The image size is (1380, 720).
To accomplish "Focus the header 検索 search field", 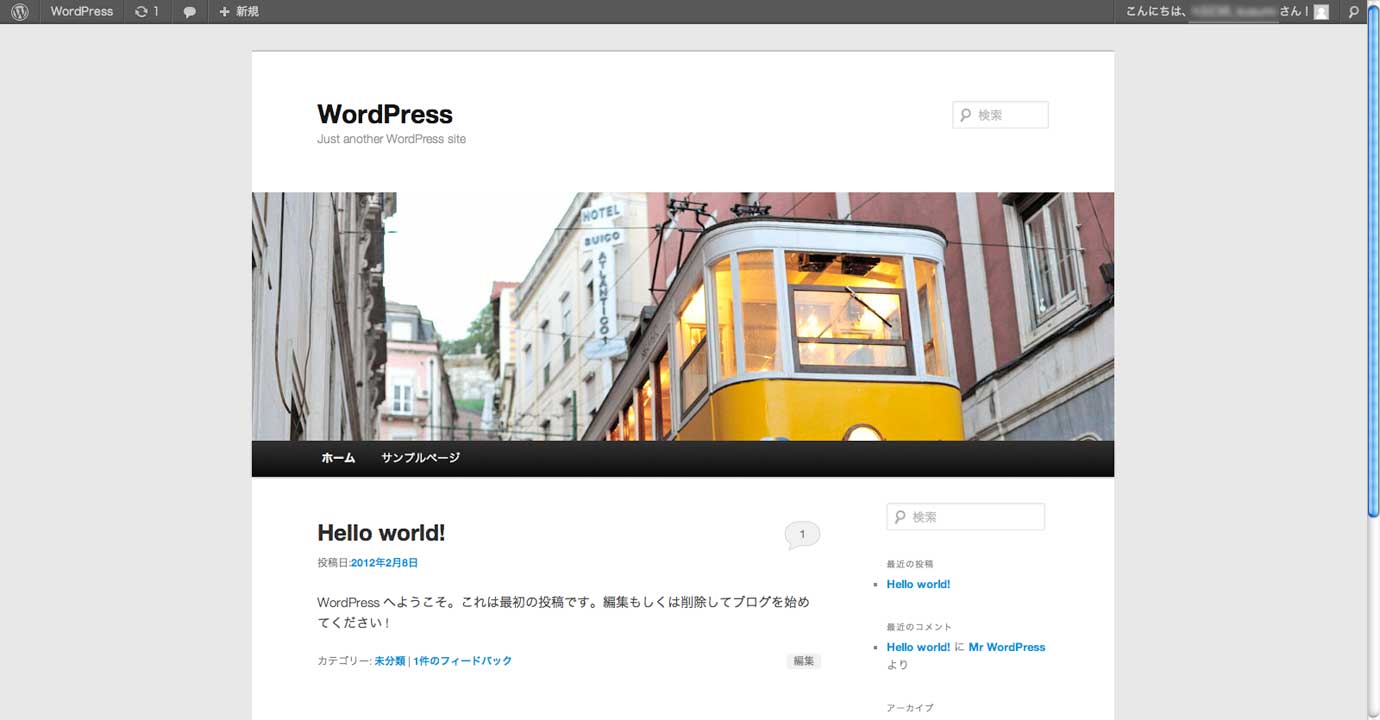I will 1000,115.
